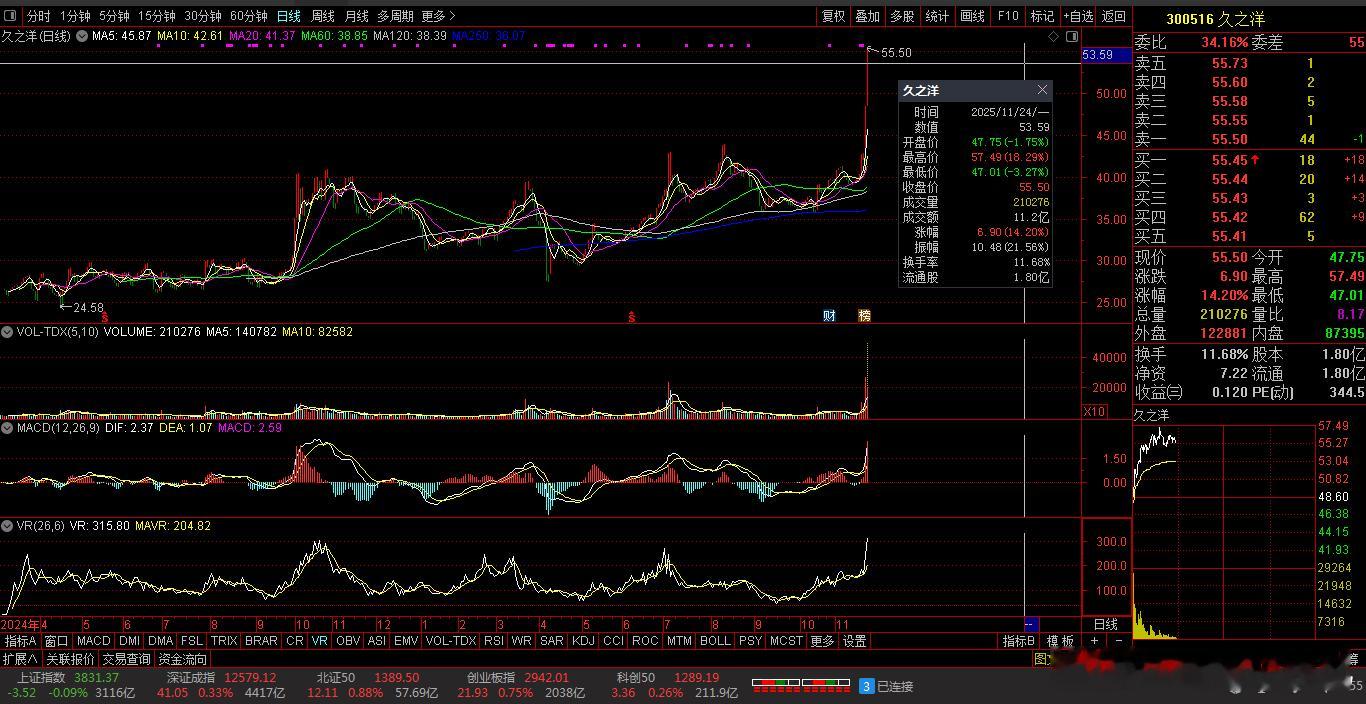The width and height of the screenshot is (1366, 704).
Task: Toggle the right panel icon above chart
Action: click(x=1072, y=36)
